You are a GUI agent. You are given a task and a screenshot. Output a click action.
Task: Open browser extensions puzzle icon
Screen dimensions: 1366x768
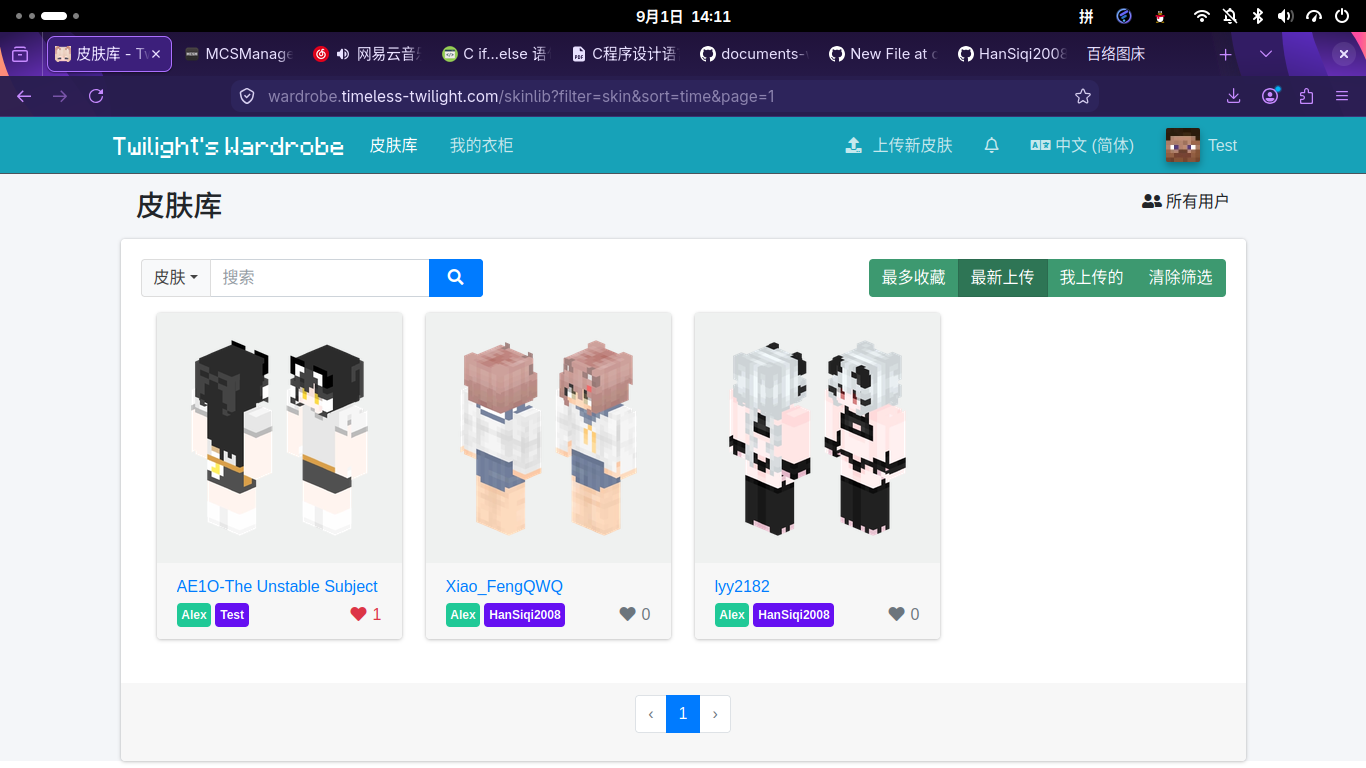click(x=1306, y=97)
